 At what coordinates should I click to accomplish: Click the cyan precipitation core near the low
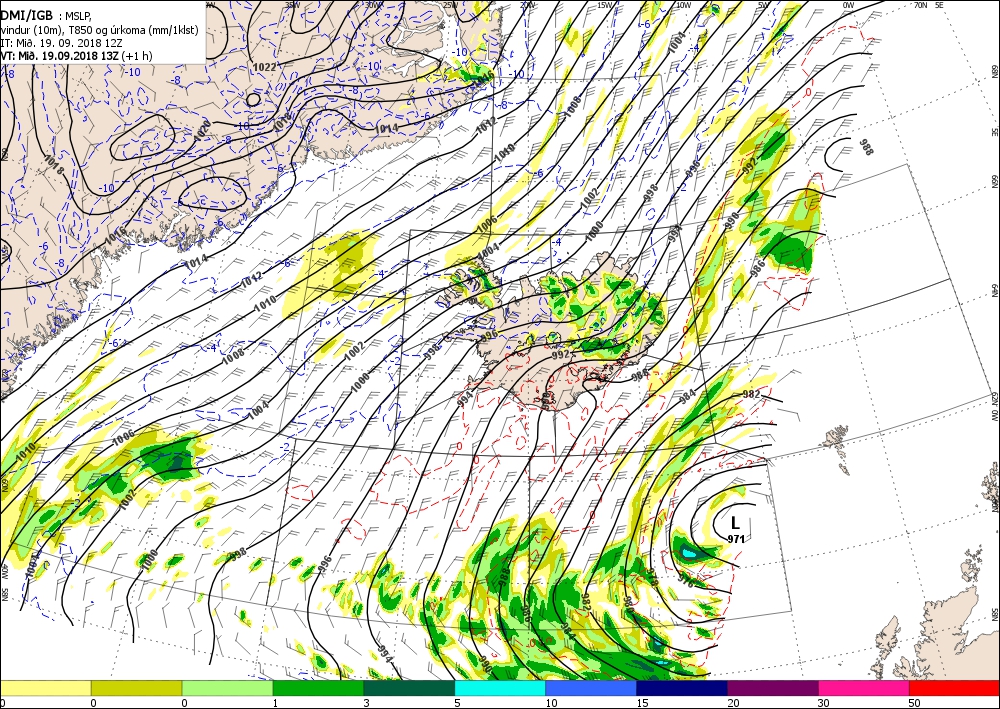pos(689,552)
